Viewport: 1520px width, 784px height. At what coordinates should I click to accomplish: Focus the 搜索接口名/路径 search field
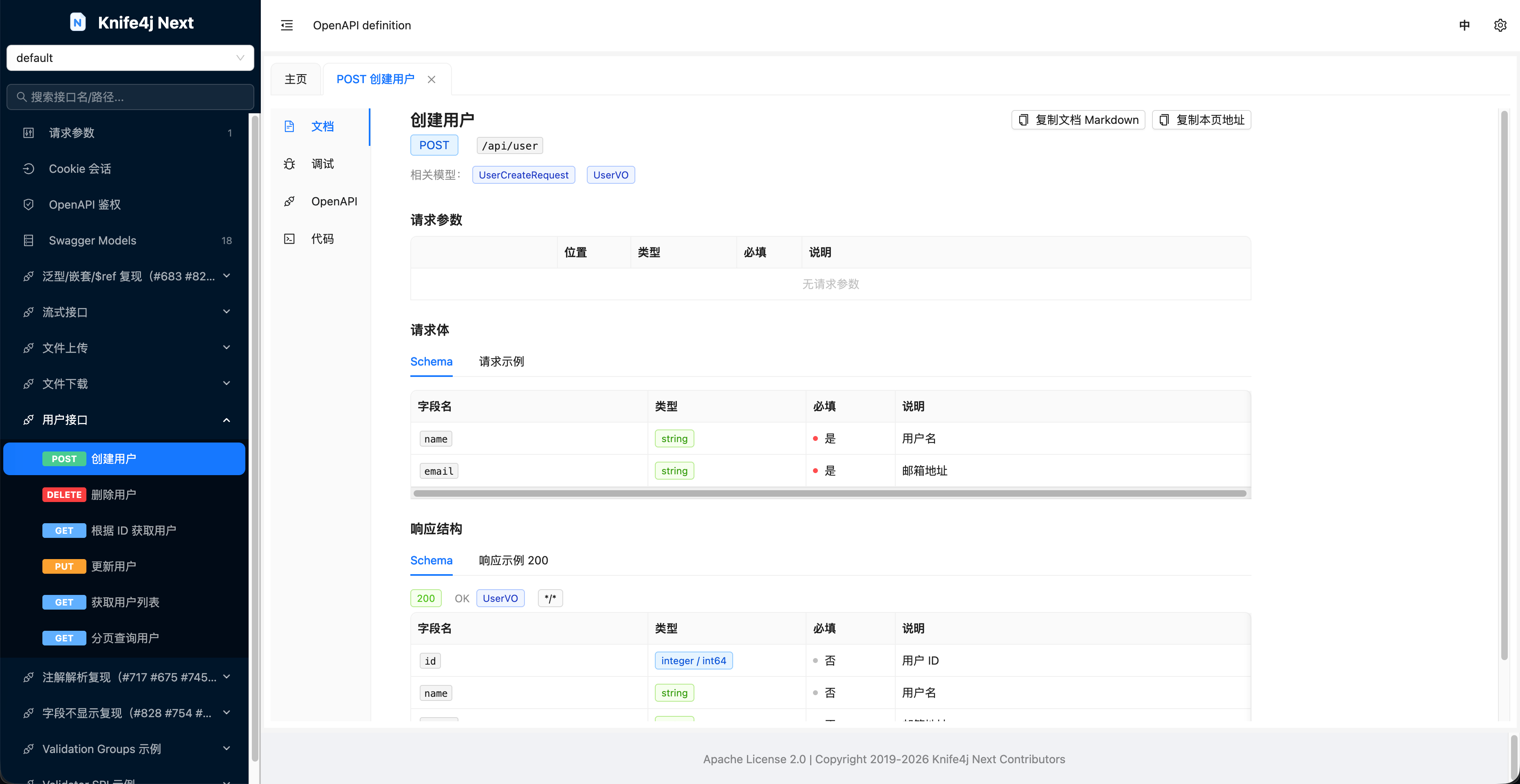pyautogui.click(x=130, y=97)
